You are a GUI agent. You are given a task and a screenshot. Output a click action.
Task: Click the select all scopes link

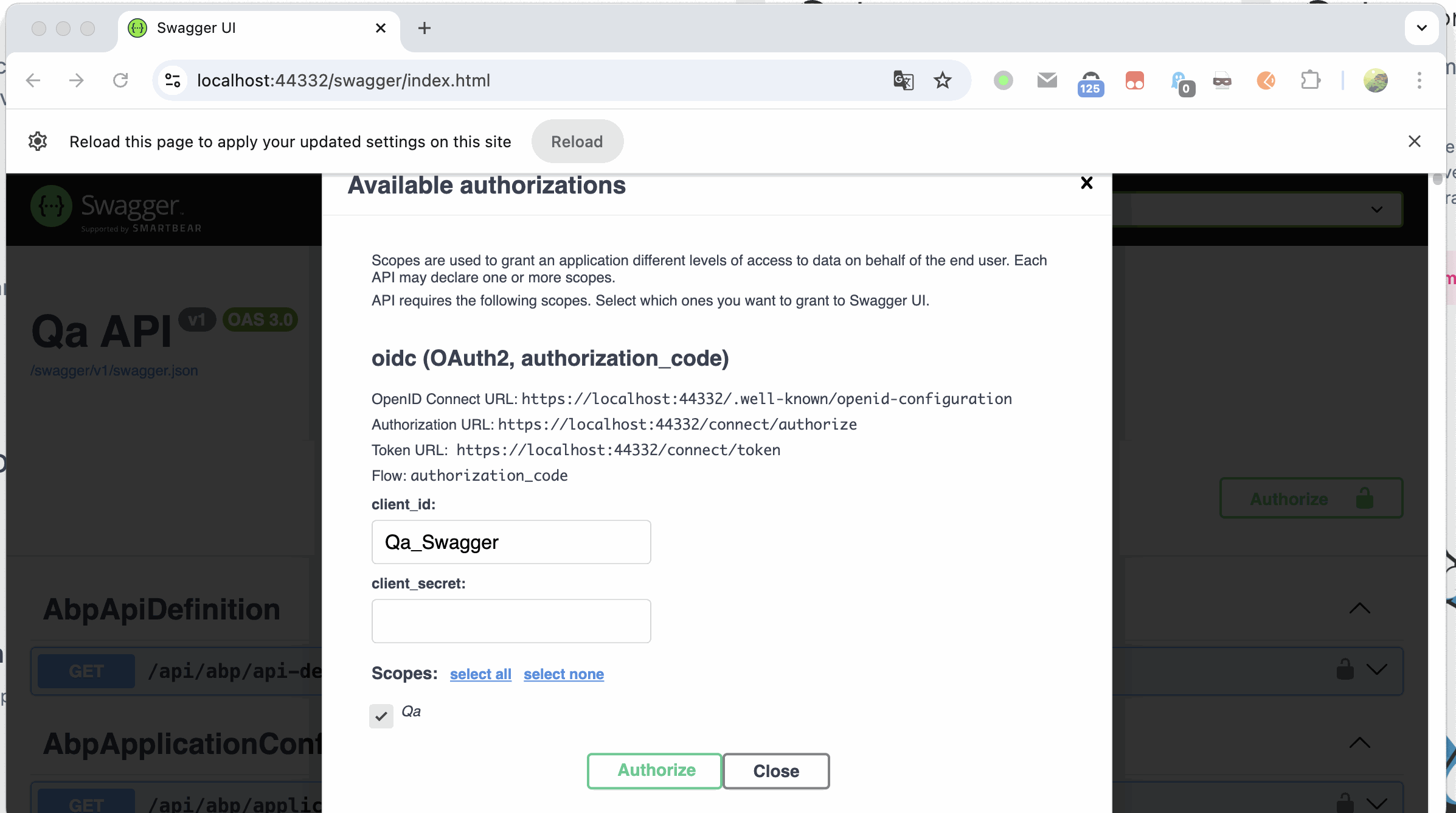click(480, 674)
